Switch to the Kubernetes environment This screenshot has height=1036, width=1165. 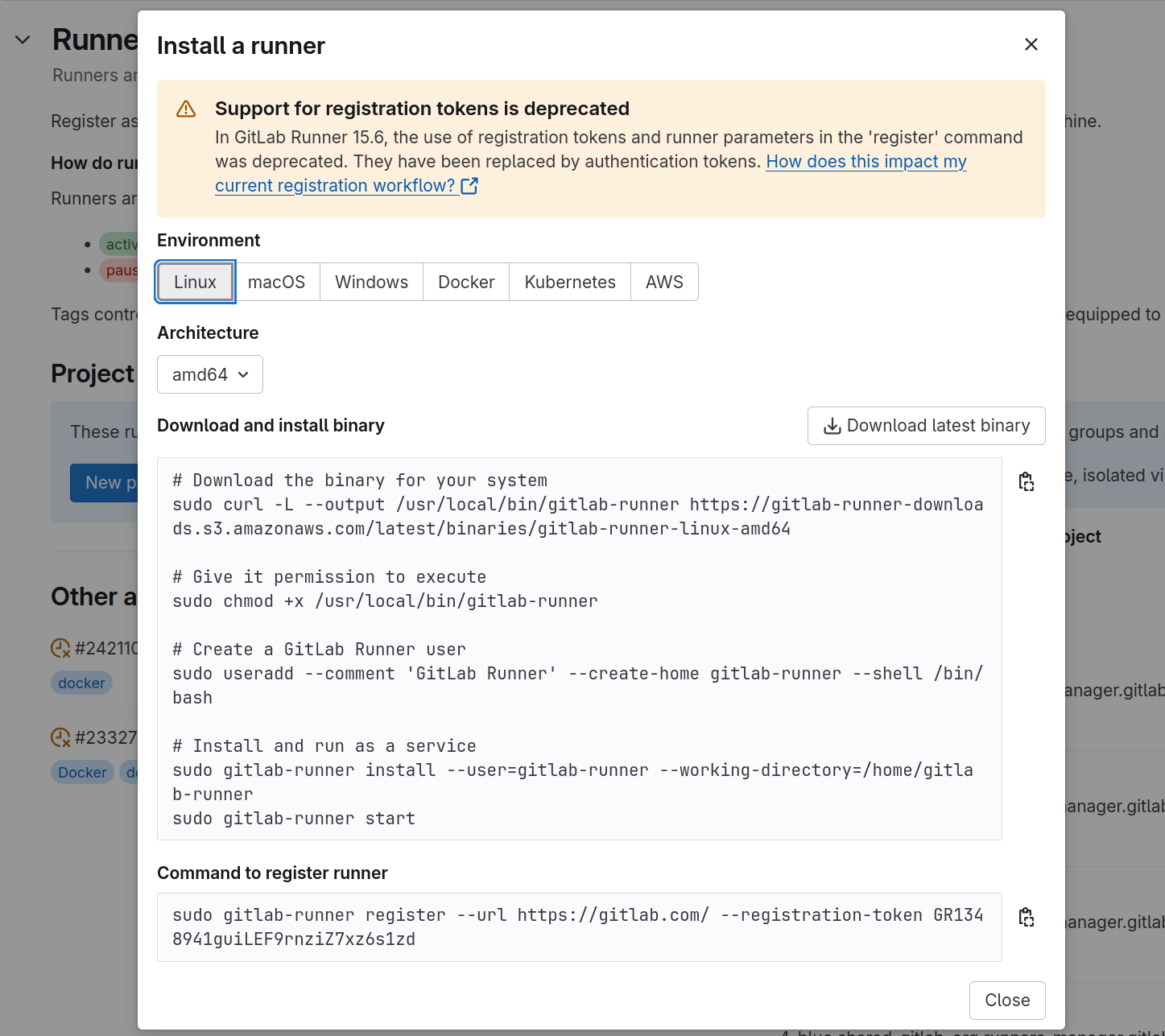pyautogui.click(x=570, y=282)
